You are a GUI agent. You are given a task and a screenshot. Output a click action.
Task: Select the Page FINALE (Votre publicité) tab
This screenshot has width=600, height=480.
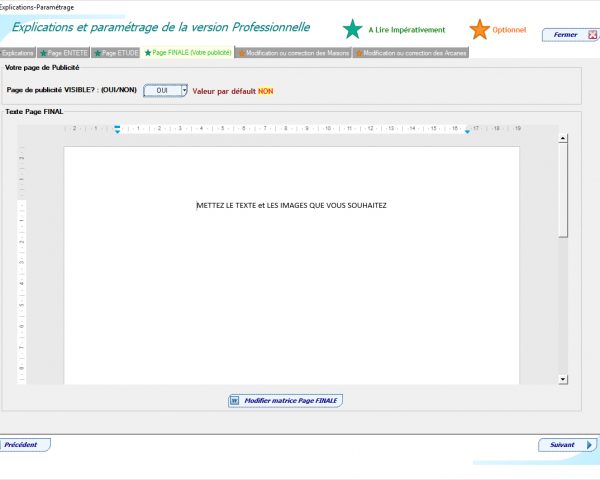click(x=188, y=52)
